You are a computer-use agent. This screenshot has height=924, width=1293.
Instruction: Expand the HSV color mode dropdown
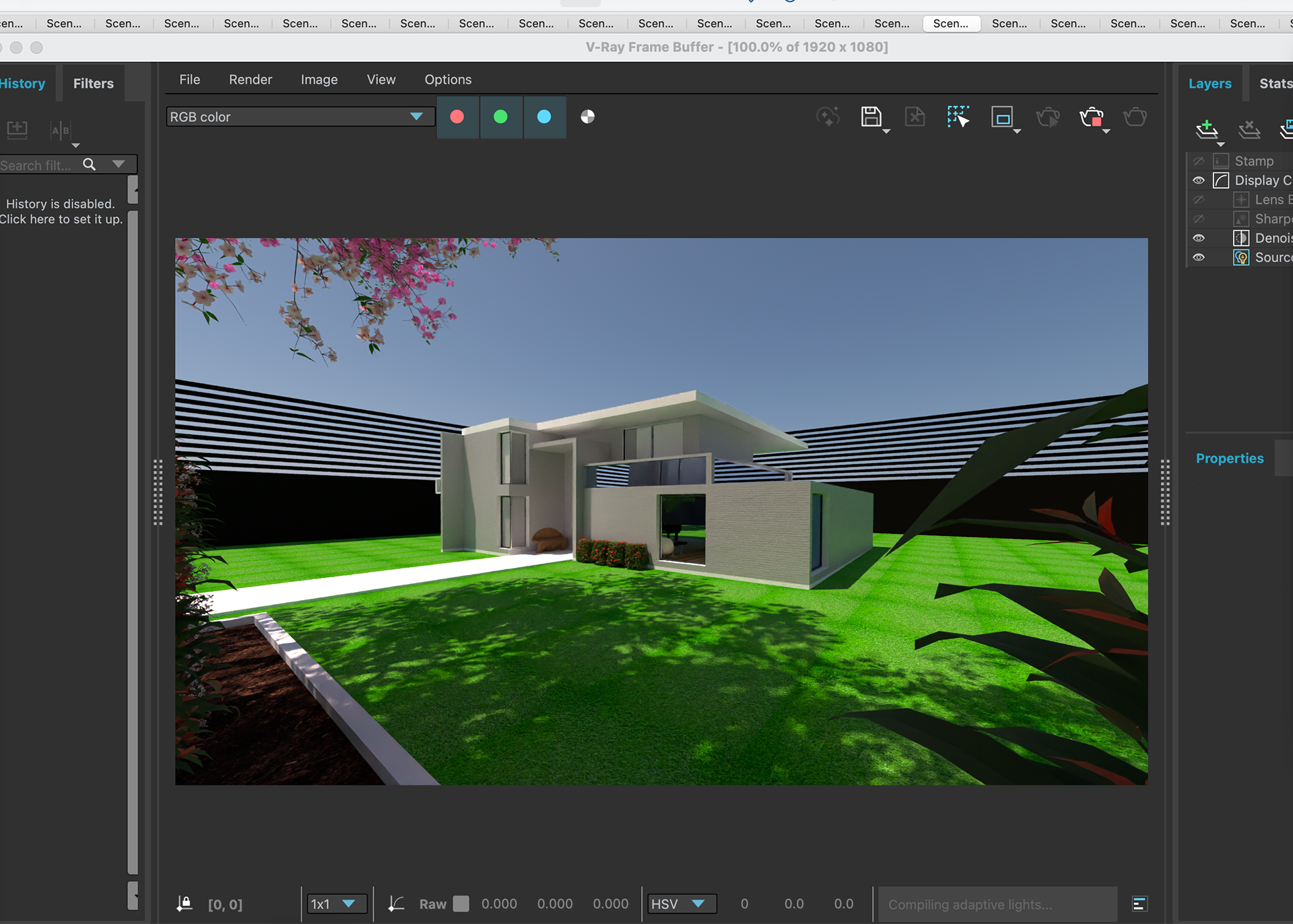[x=682, y=904]
